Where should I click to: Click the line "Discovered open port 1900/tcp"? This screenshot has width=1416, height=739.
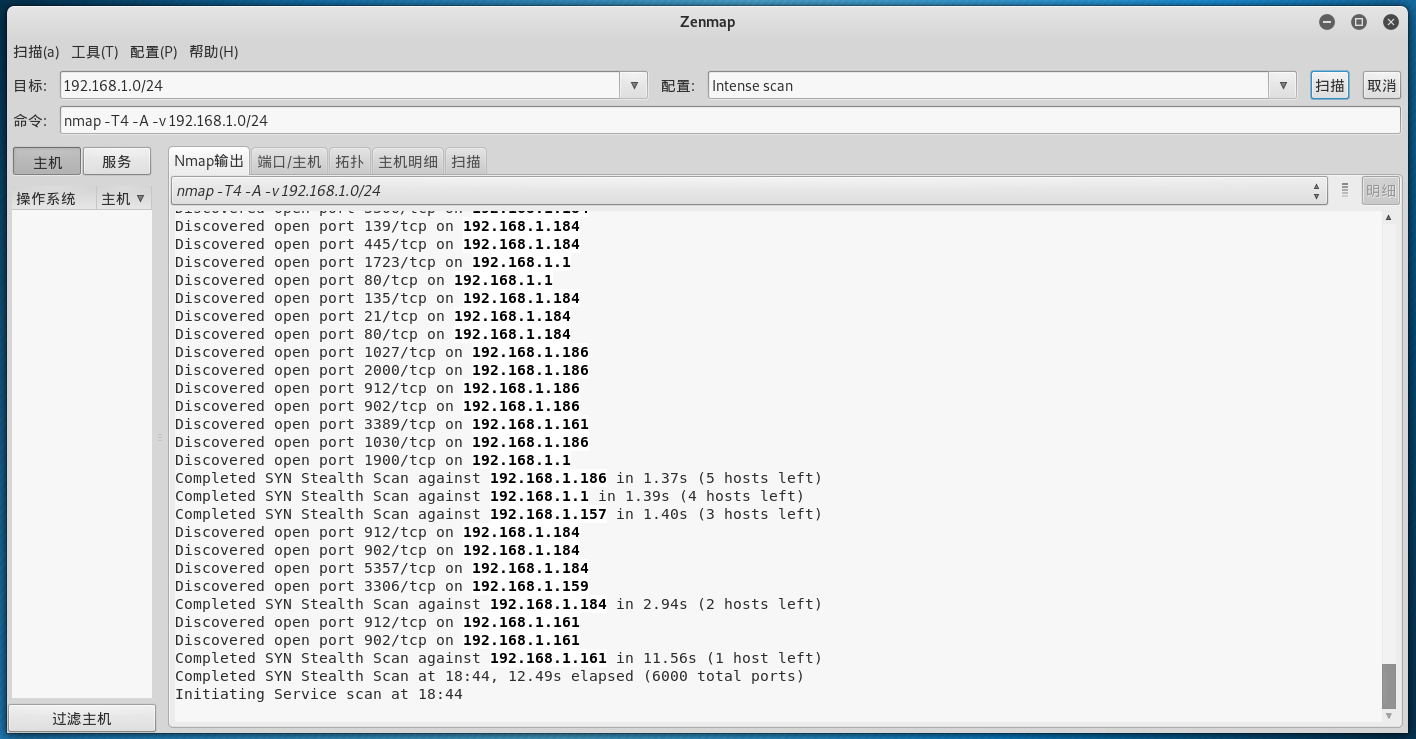point(373,460)
